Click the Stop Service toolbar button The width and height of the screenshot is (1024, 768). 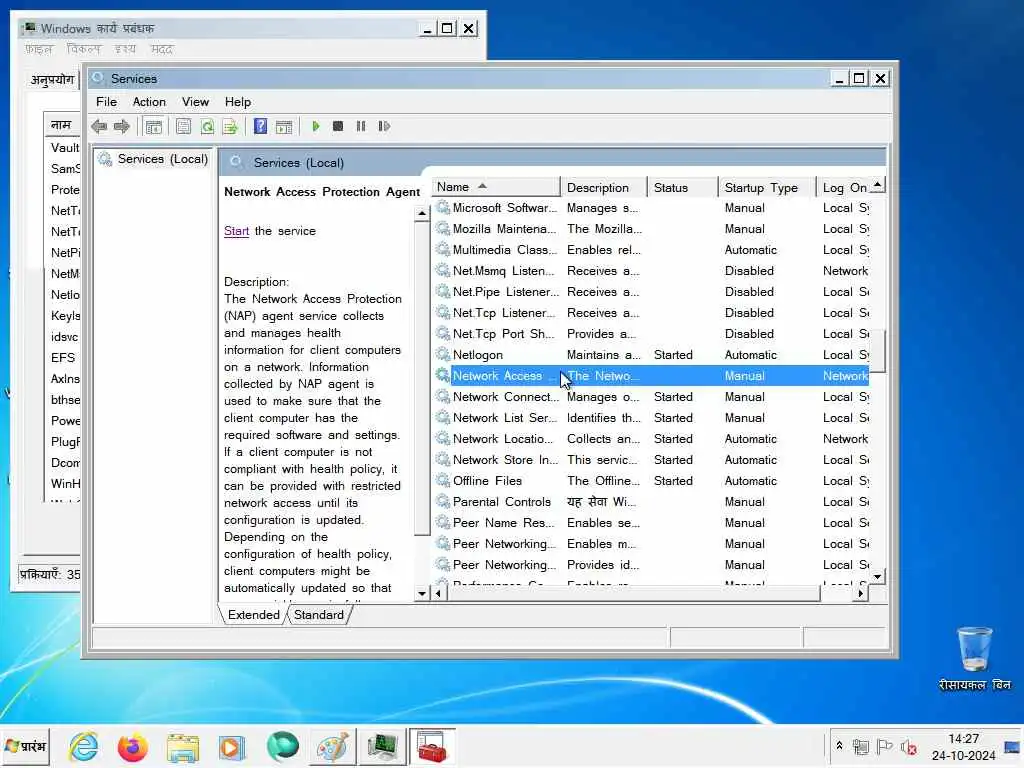pyautogui.click(x=338, y=126)
